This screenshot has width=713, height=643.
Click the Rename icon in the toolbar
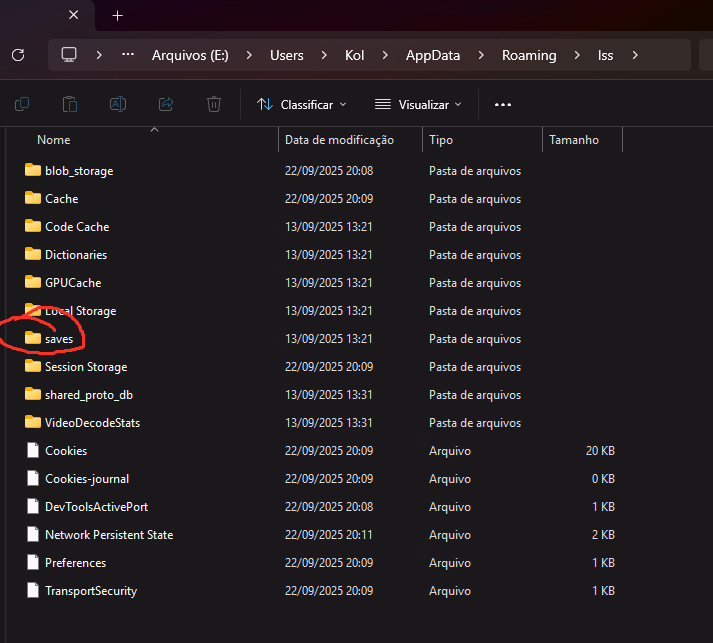[118, 104]
